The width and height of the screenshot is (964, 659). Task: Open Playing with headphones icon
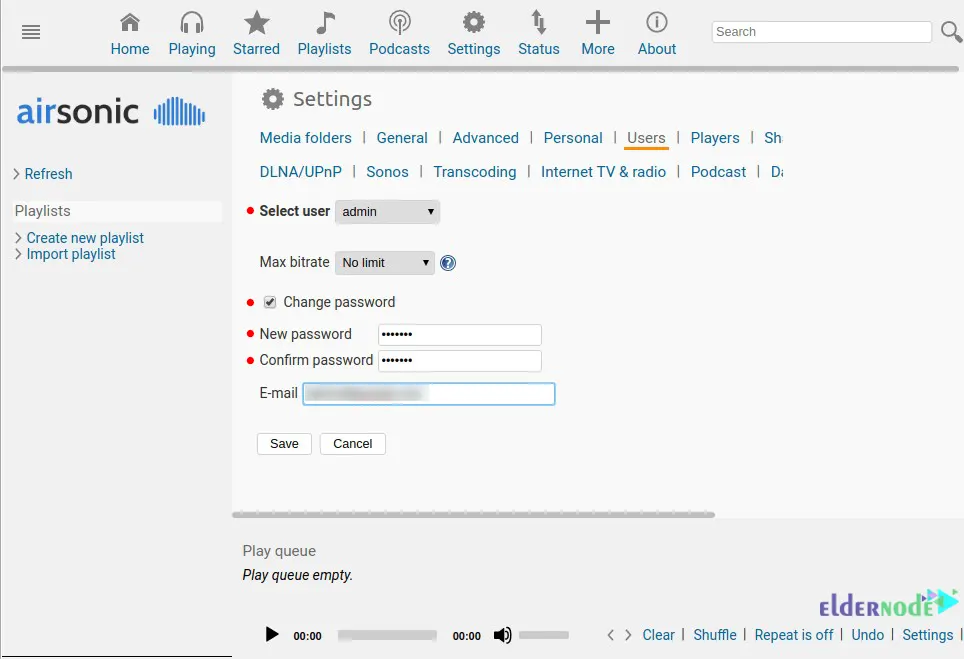click(192, 23)
